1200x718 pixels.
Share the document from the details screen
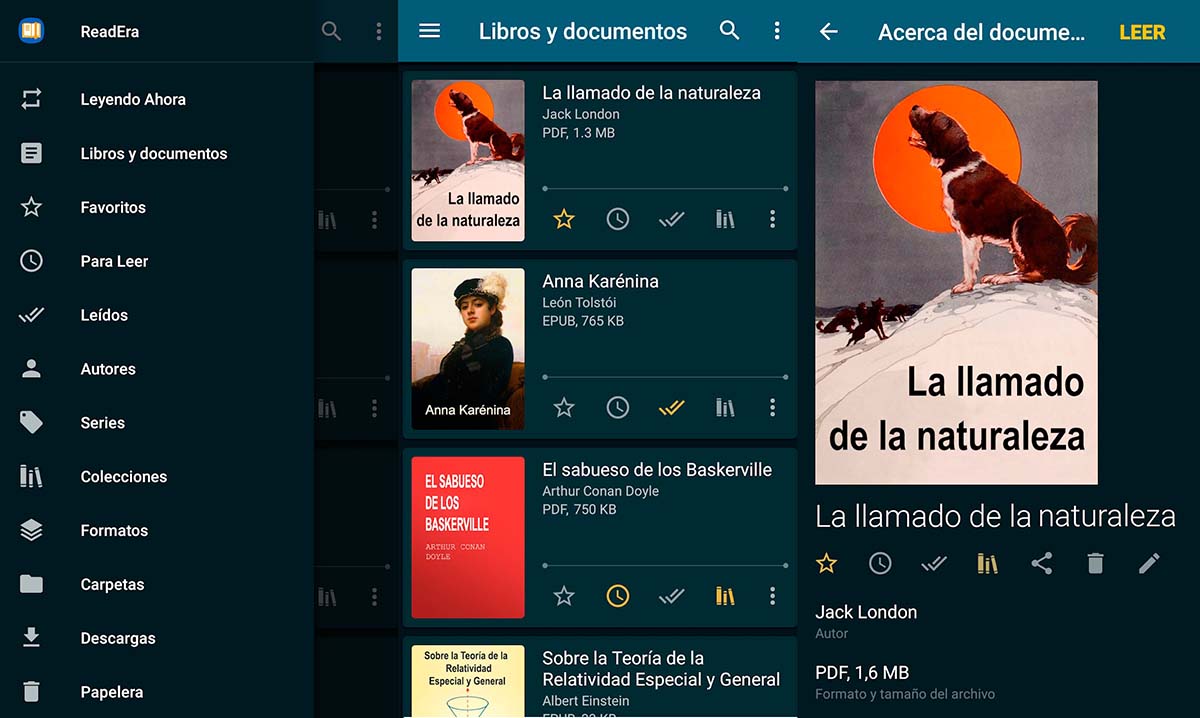click(1041, 564)
